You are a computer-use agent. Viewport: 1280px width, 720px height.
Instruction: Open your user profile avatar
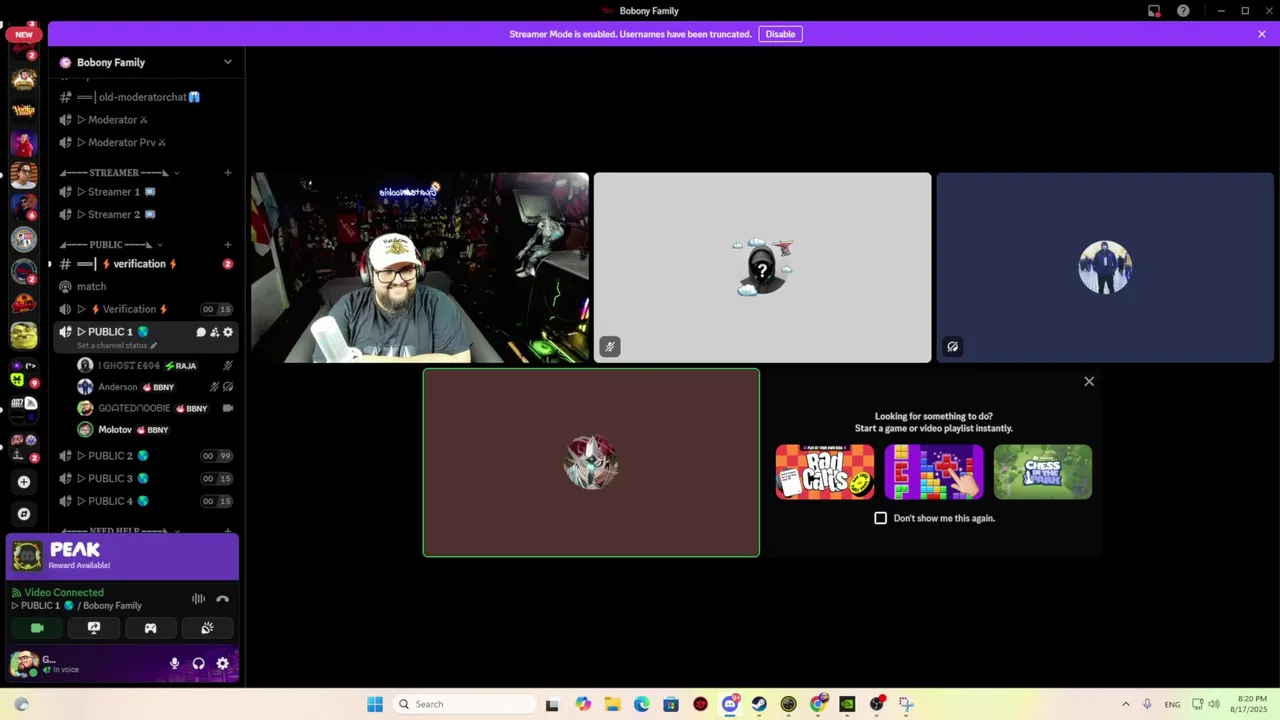[x=23, y=663]
